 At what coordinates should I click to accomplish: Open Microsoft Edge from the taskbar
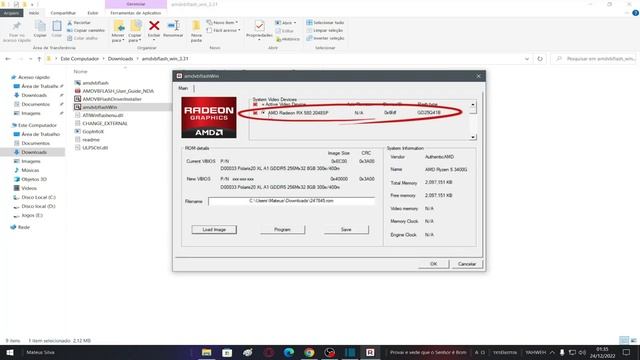(289, 352)
